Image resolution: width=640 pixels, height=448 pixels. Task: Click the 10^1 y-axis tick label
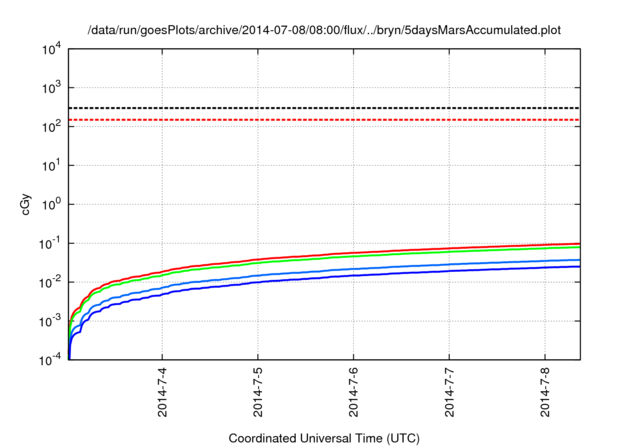point(52,165)
